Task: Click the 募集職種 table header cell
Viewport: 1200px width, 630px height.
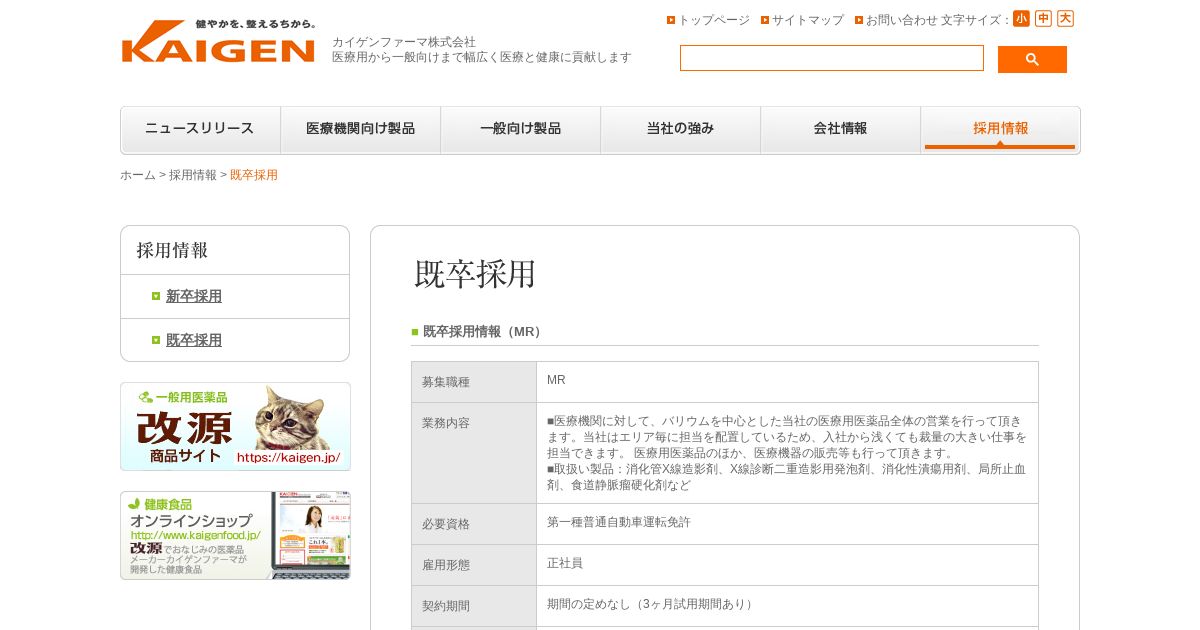Action: tap(474, 382)
